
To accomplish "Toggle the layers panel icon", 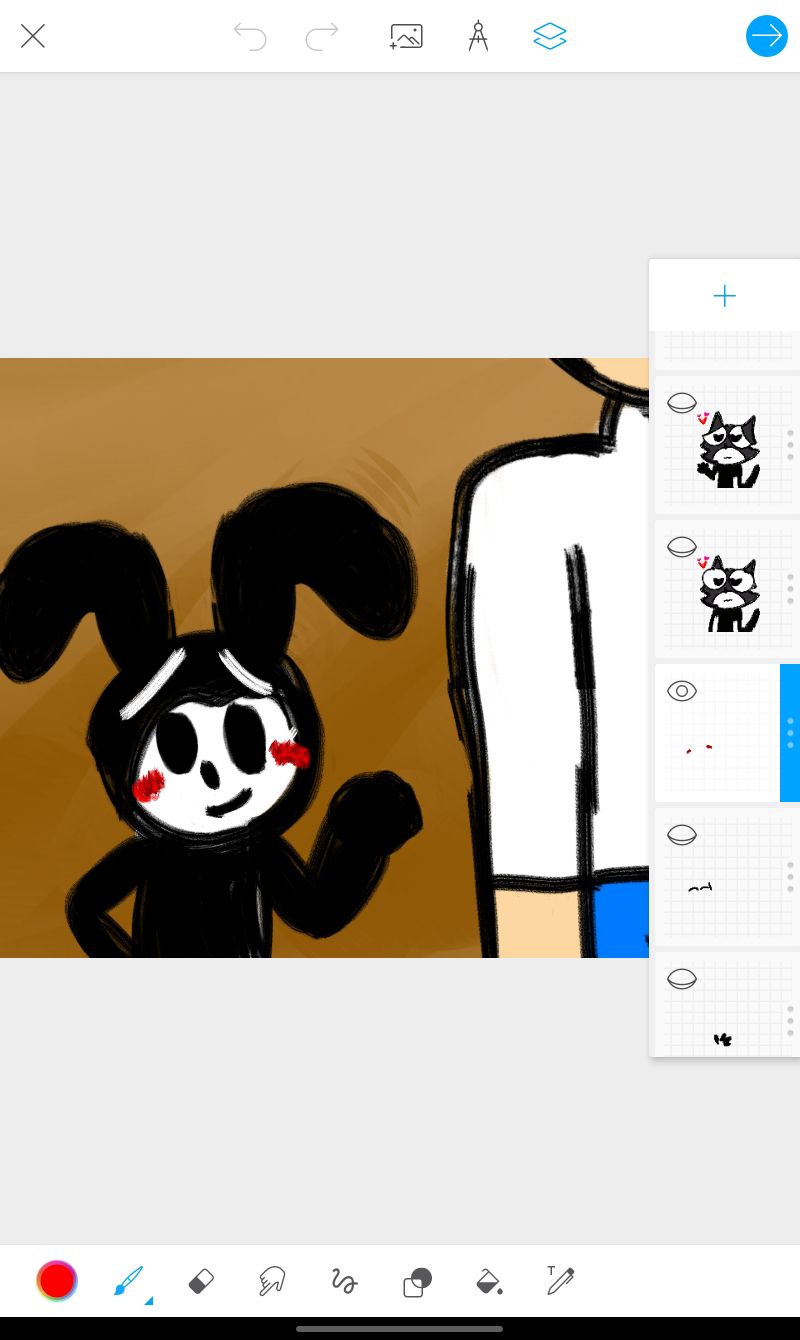I will click(550, 37).
